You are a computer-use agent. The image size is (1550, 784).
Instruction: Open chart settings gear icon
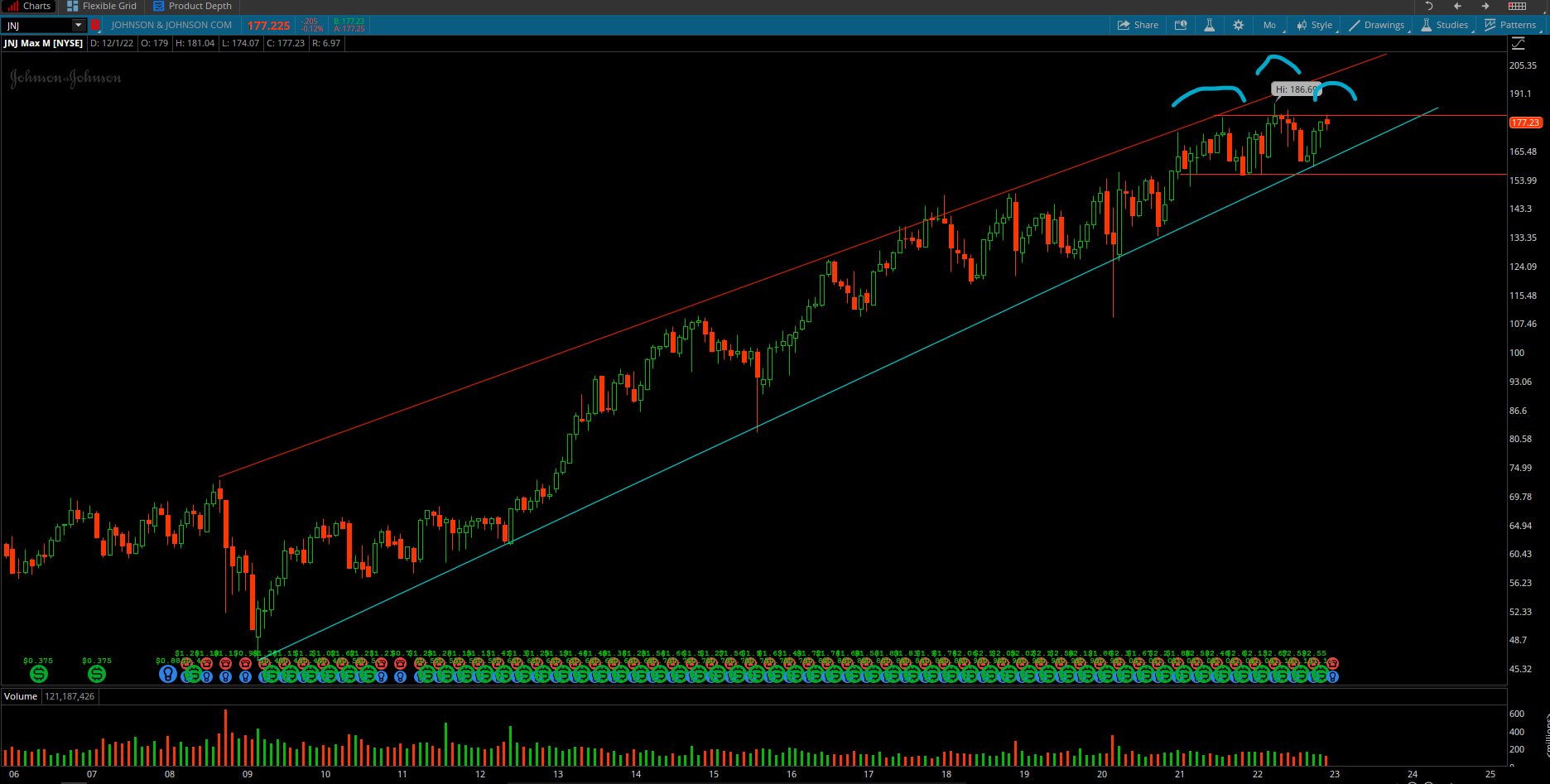tap(1238, 25)
